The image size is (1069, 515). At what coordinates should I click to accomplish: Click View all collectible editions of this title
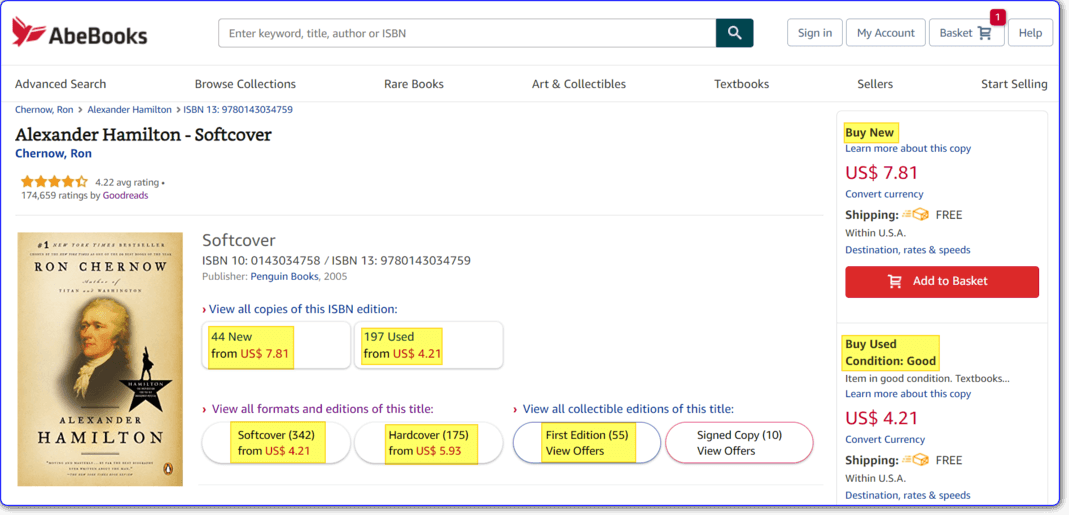628,409
